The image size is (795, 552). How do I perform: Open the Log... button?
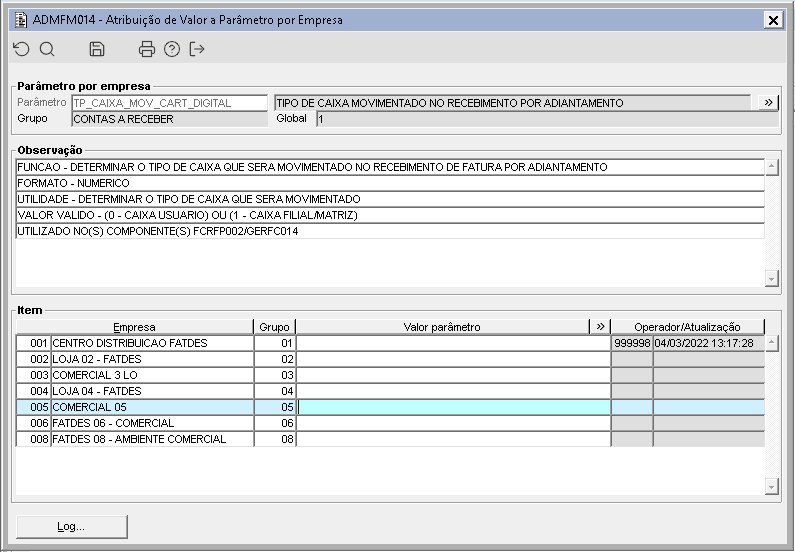(71, 527)
